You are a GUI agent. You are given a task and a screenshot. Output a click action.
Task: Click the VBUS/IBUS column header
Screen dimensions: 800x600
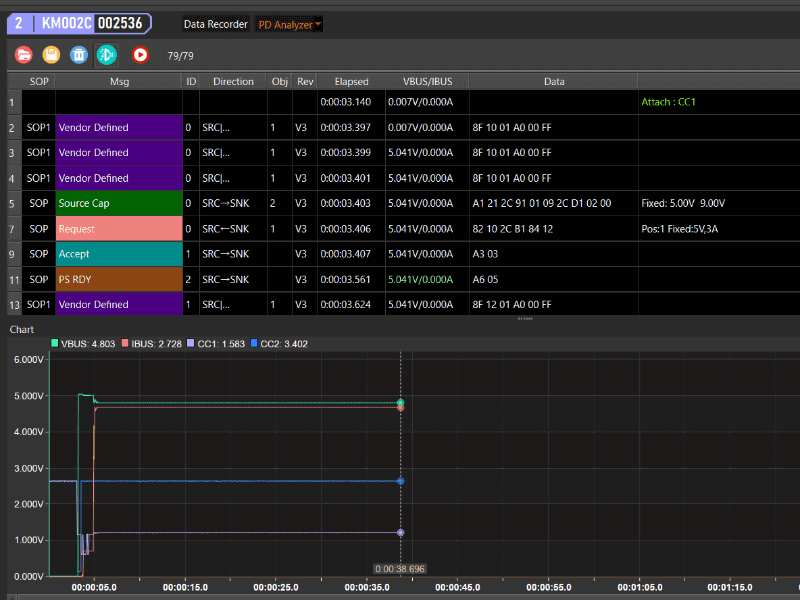pyautogui.click(x=427, y=82)
